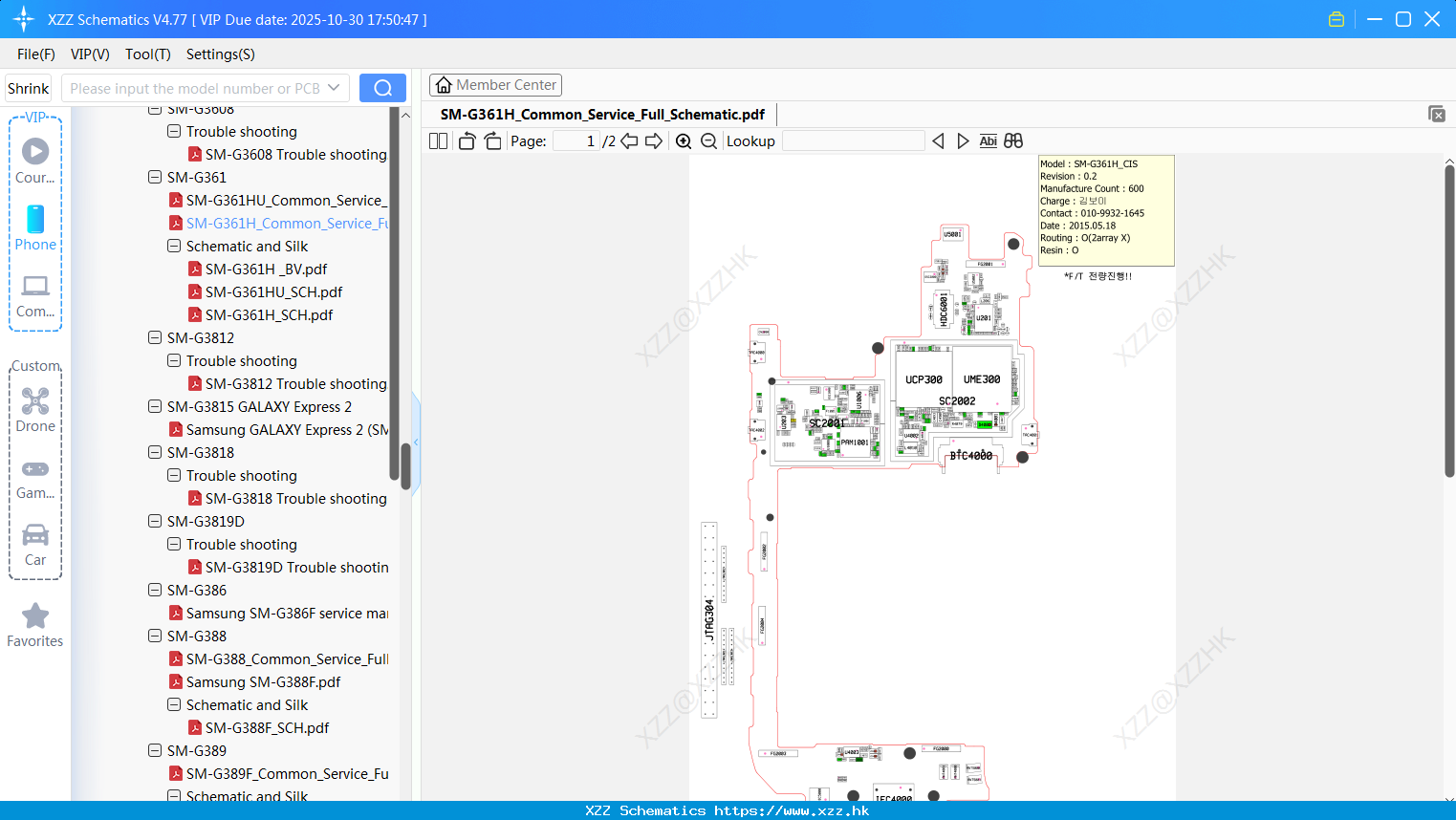Viewport: 1456px width, 820px height.
Task: Click the panel collapse handle
Action: (416, 444)
